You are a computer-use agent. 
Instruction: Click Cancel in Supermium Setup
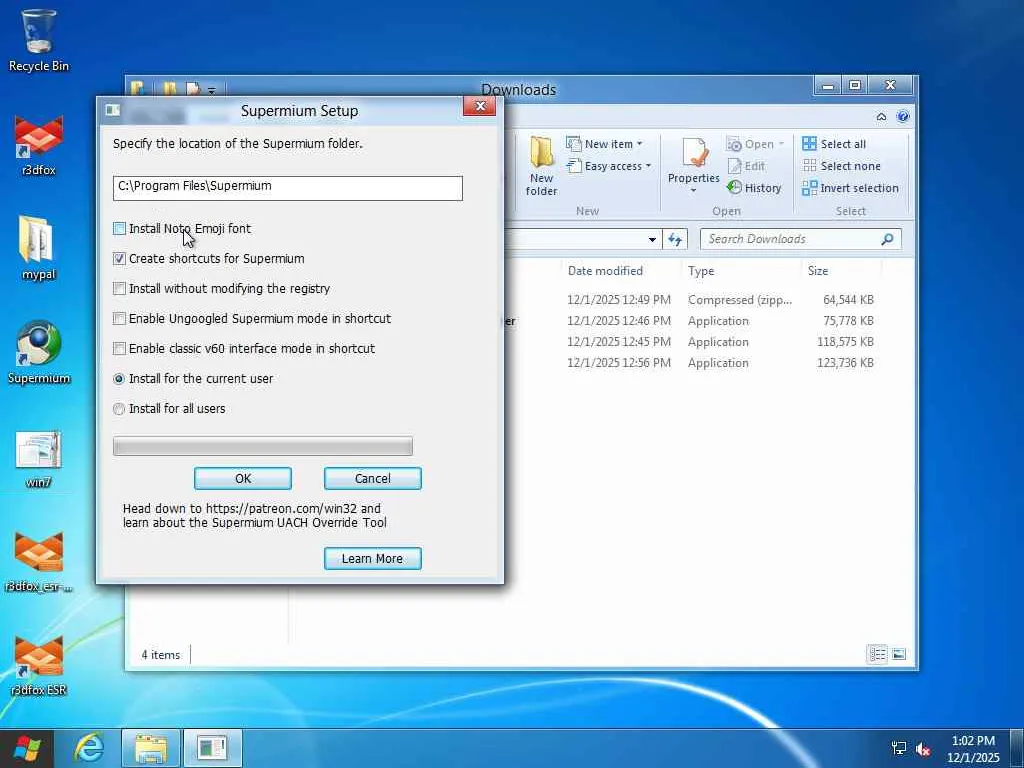(373, 479)
